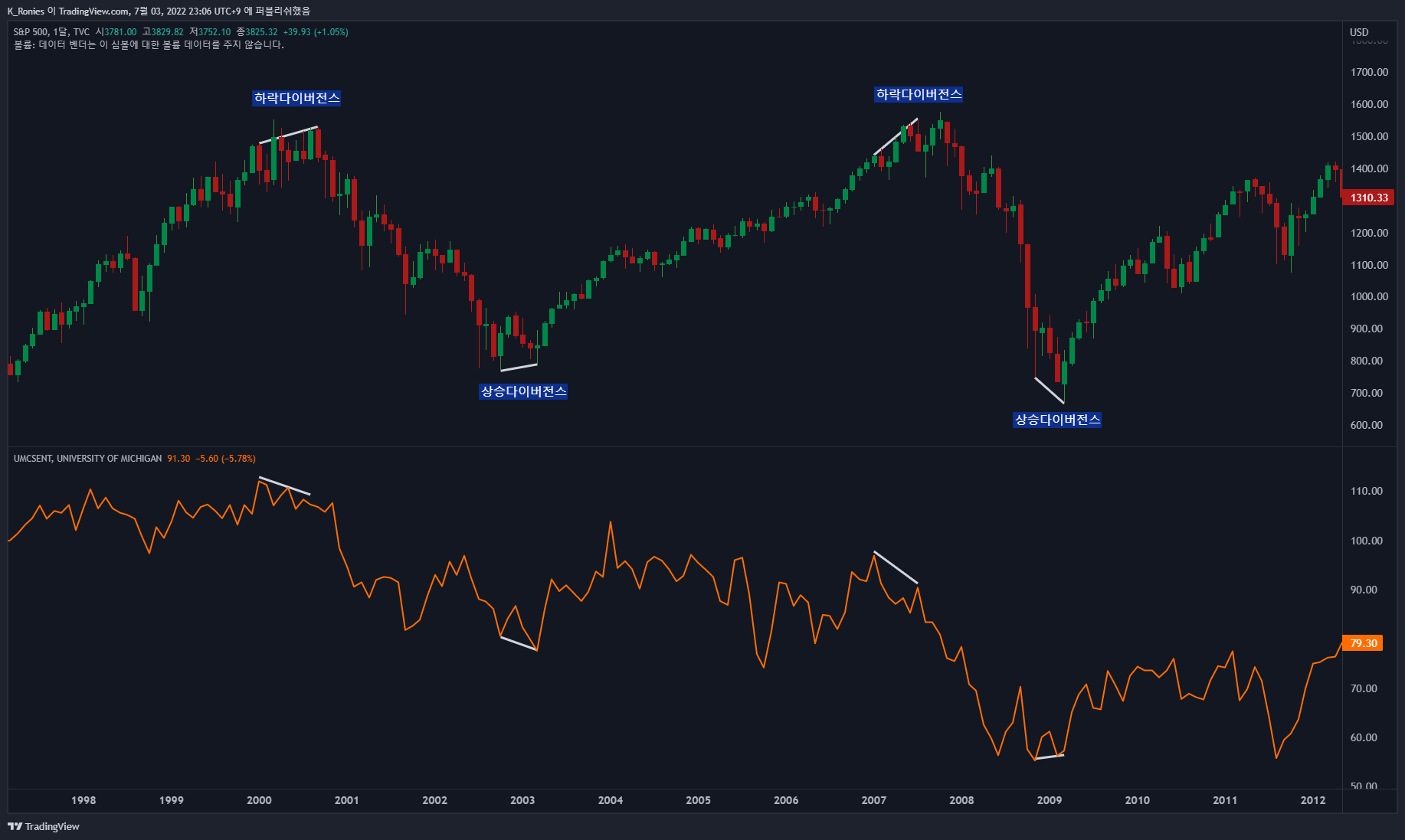Click the 100.00 sentiment axis label
Image resolution: width=1405 pixels, height=840 pixels.
tap(1366, 541)
